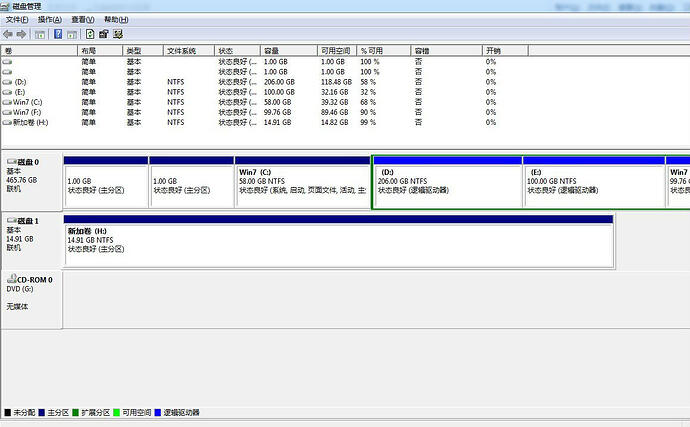Click the Disk Management title bar icon

[5, 6]
